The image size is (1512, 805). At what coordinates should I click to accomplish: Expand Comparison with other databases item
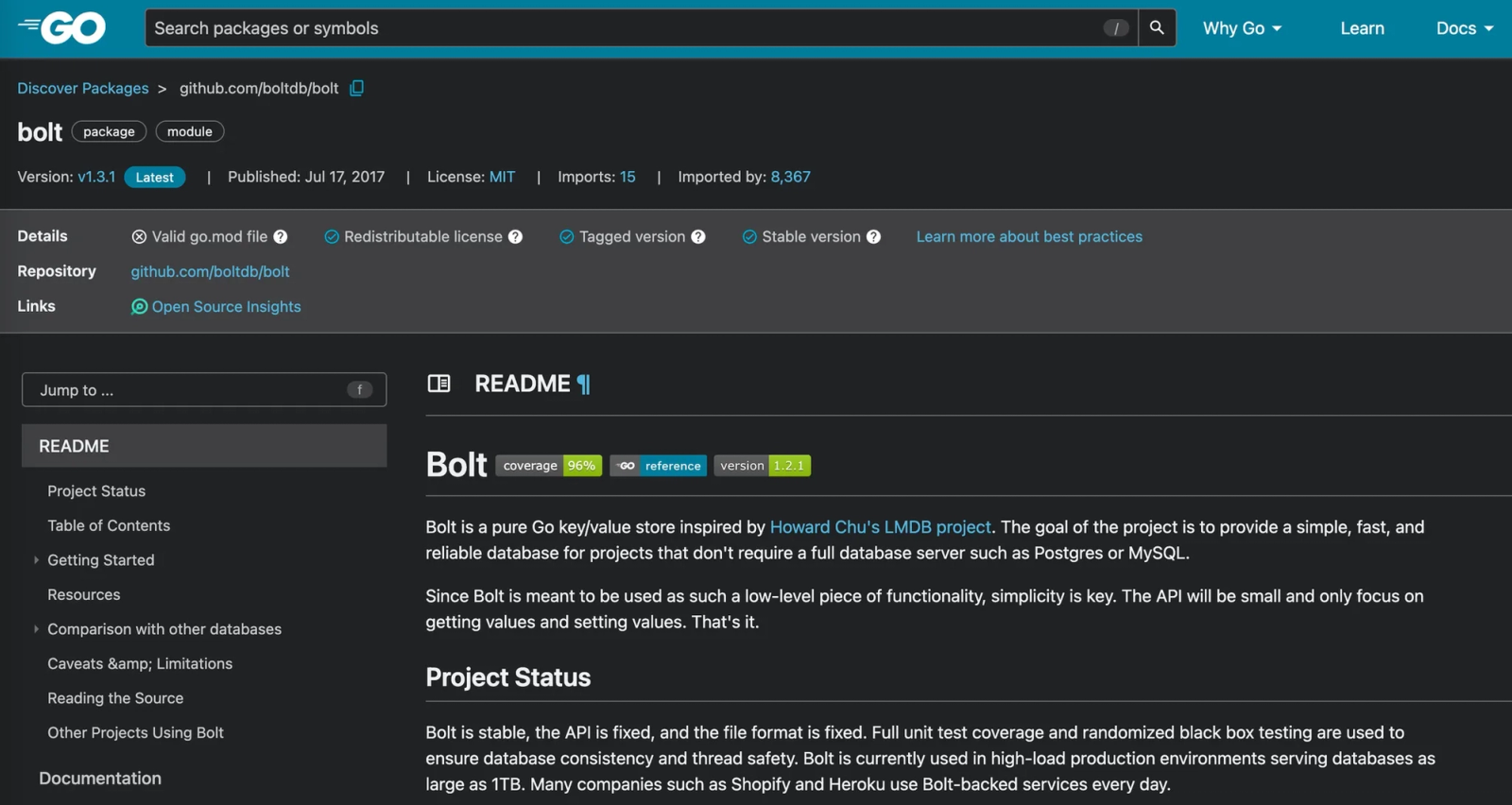click(x=36, y=629)
